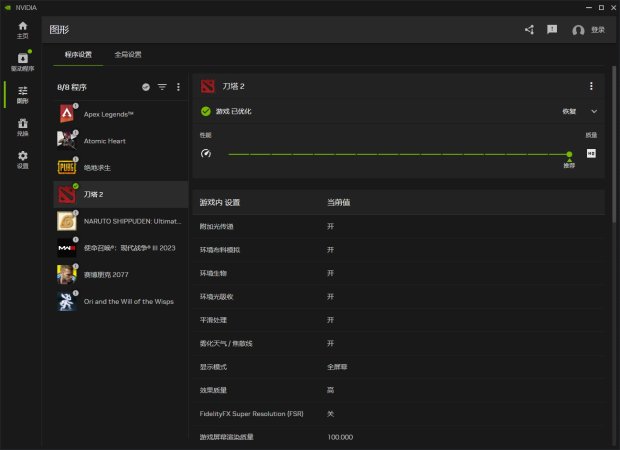Select the PUBG game entry
The height and width of the screenshot is (450, 620).
click(x=121, y=168)
